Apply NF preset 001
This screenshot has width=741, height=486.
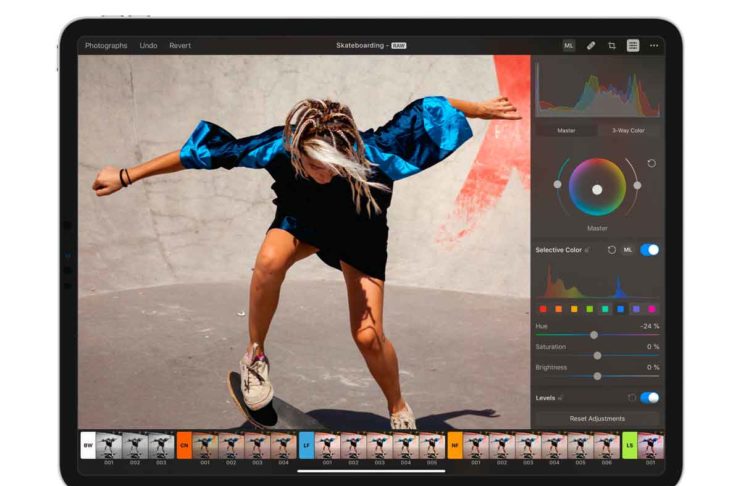click(476, 445)
